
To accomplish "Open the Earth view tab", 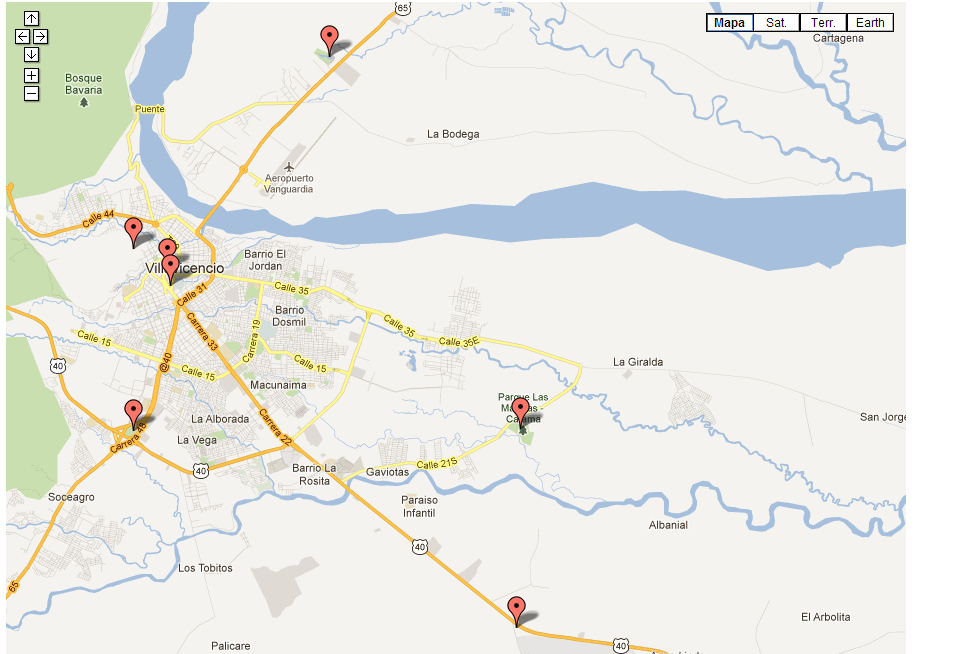I will coord(870,23).
